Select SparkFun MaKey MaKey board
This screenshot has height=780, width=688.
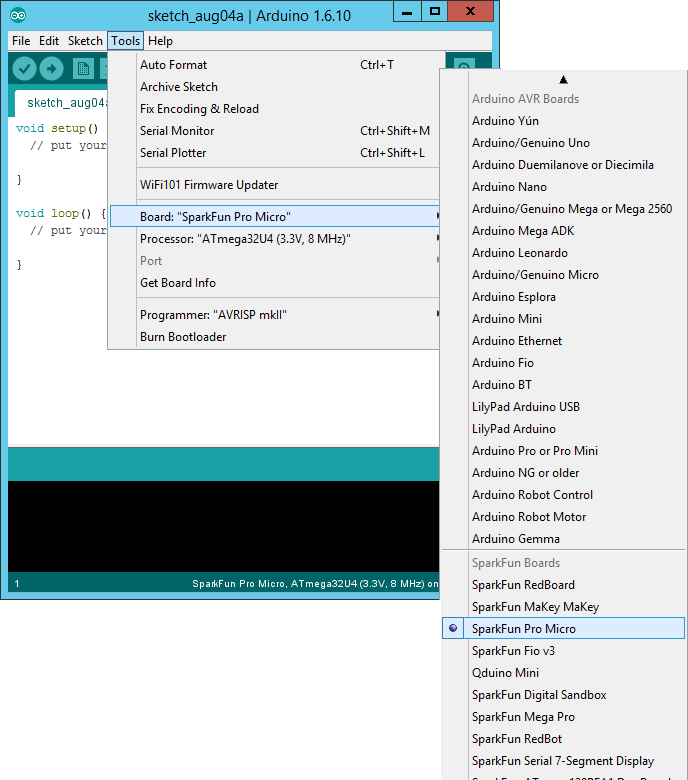coord(563,606)
